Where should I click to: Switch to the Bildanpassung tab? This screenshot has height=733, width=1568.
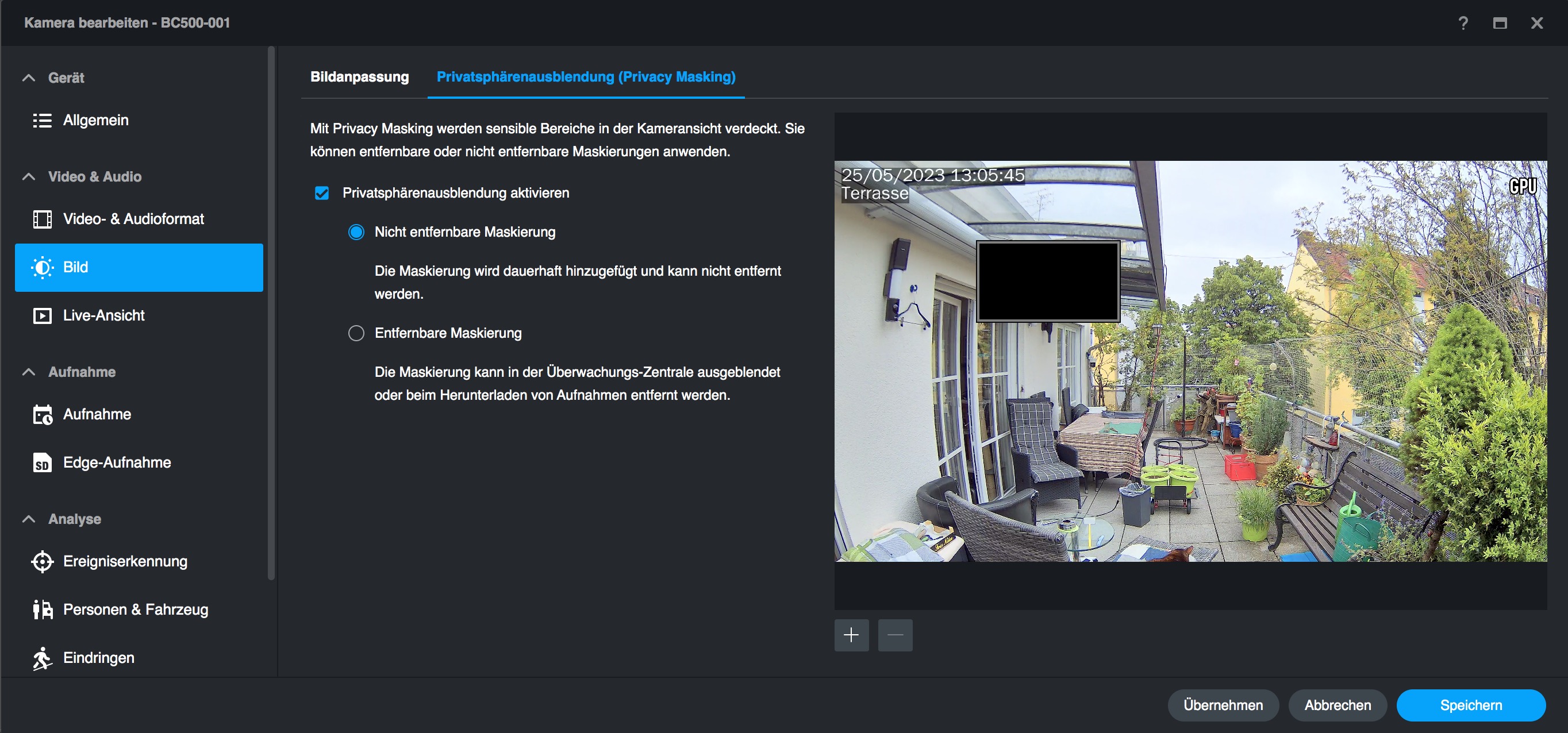click(359, 77)
